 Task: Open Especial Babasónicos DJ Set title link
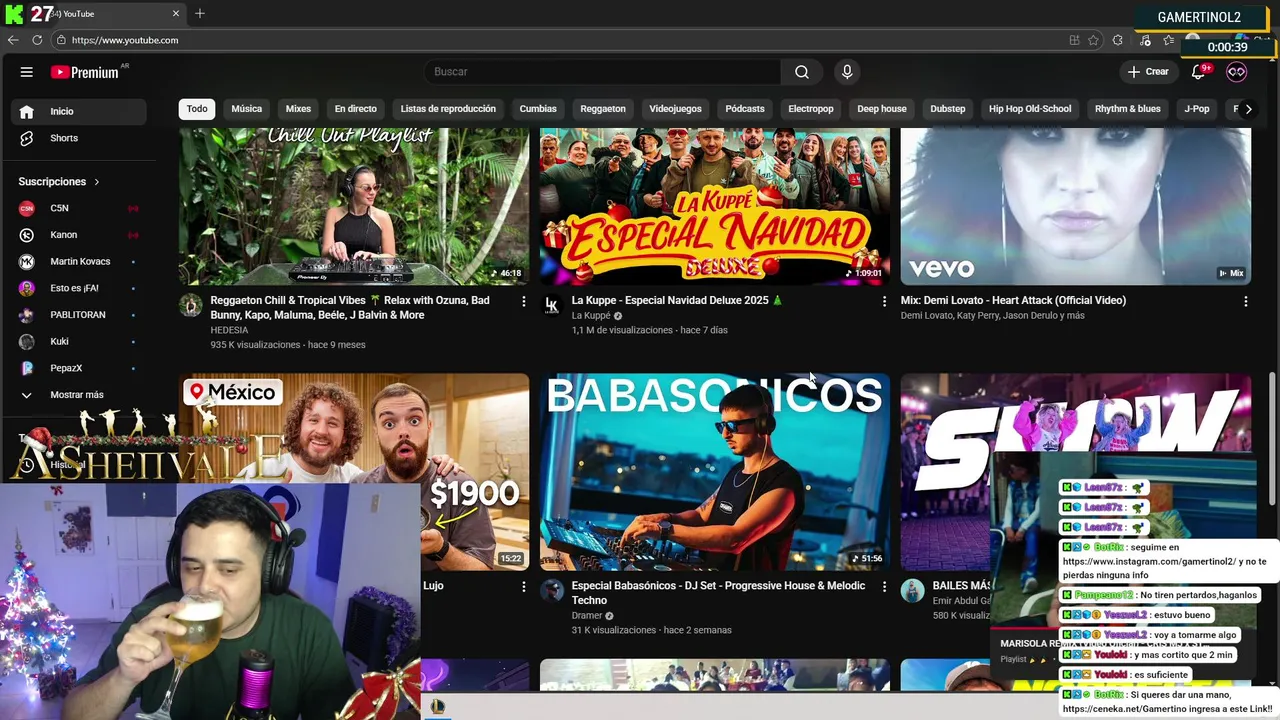718,593
